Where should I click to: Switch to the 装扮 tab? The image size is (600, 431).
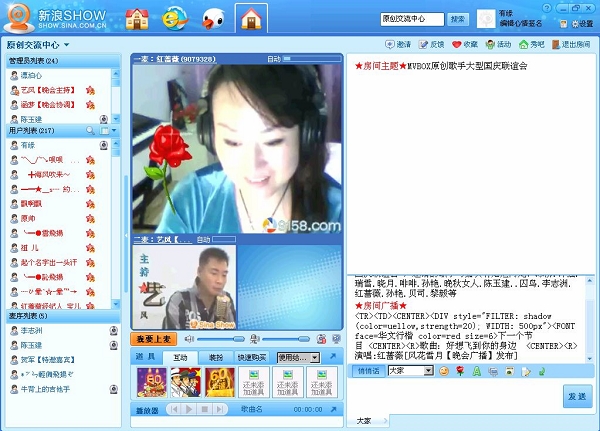pos(216,357)
